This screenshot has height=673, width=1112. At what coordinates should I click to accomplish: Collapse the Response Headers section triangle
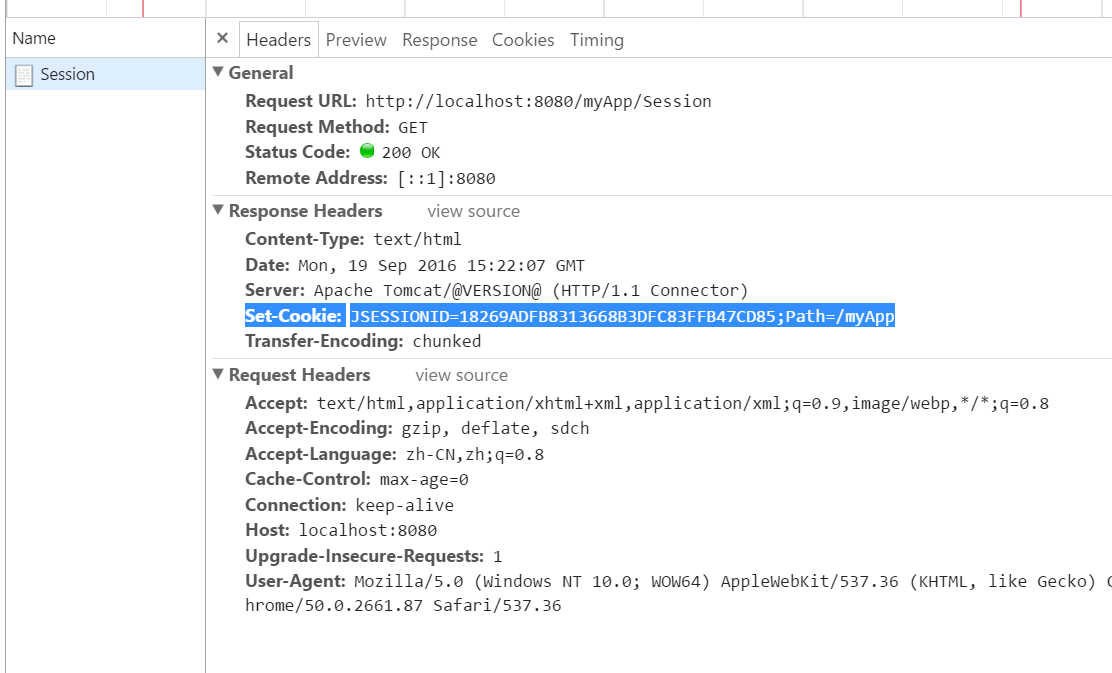coord(218,210)
